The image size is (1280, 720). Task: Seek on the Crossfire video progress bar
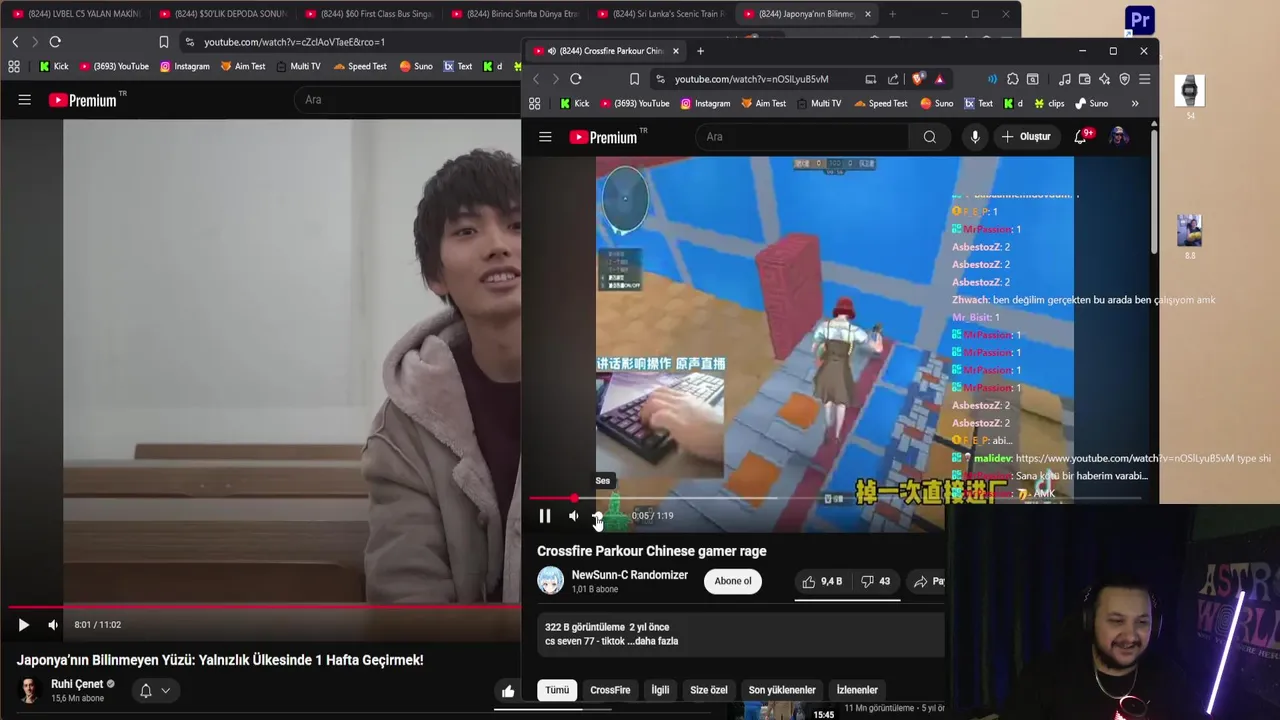coord(835,498)
